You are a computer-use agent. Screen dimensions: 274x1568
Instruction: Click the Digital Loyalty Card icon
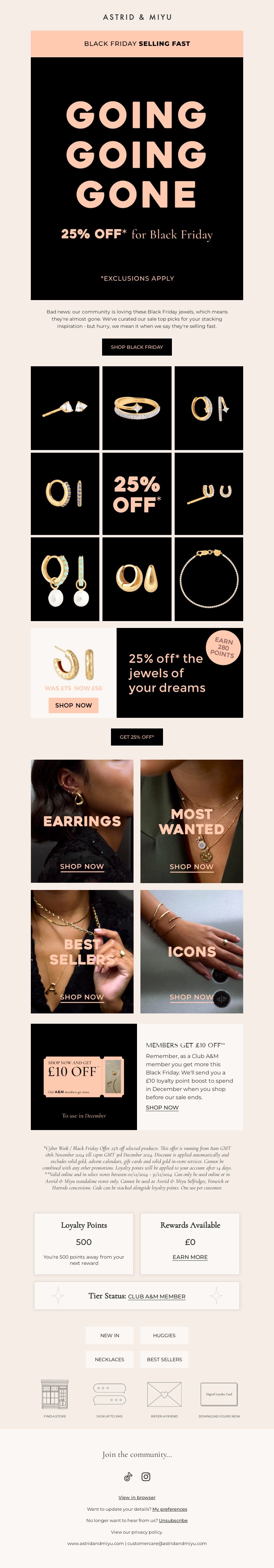pos(219,1394)
